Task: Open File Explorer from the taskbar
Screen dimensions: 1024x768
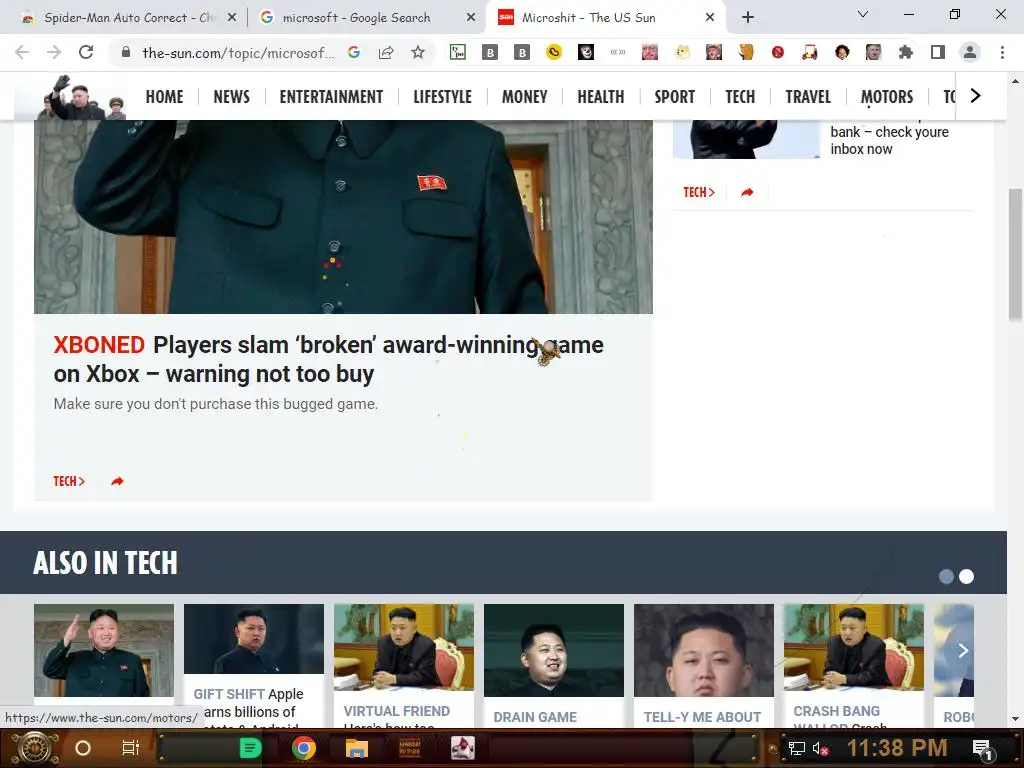Action: (x=357, y=748)
